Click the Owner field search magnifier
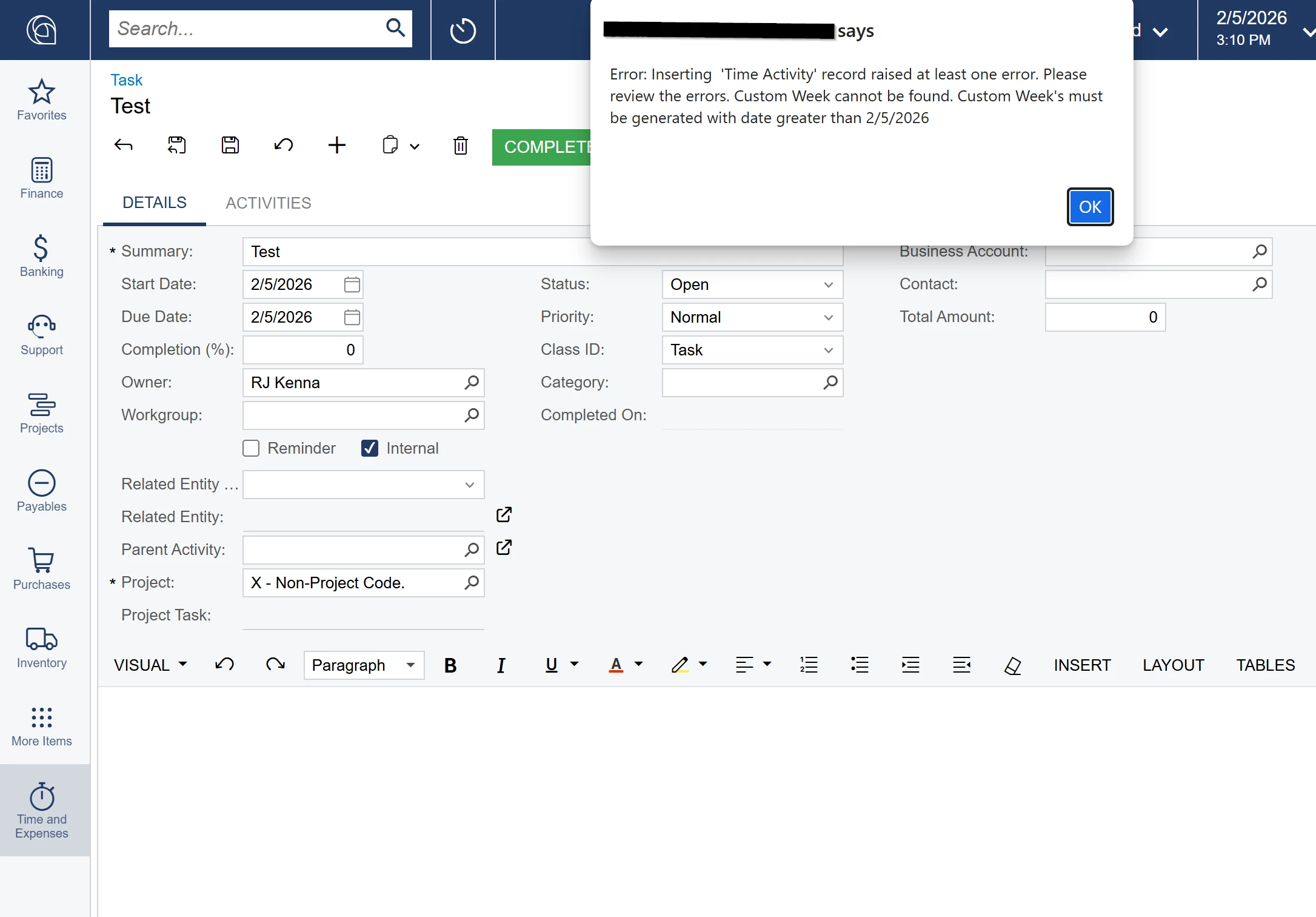 tap(472, 383)
